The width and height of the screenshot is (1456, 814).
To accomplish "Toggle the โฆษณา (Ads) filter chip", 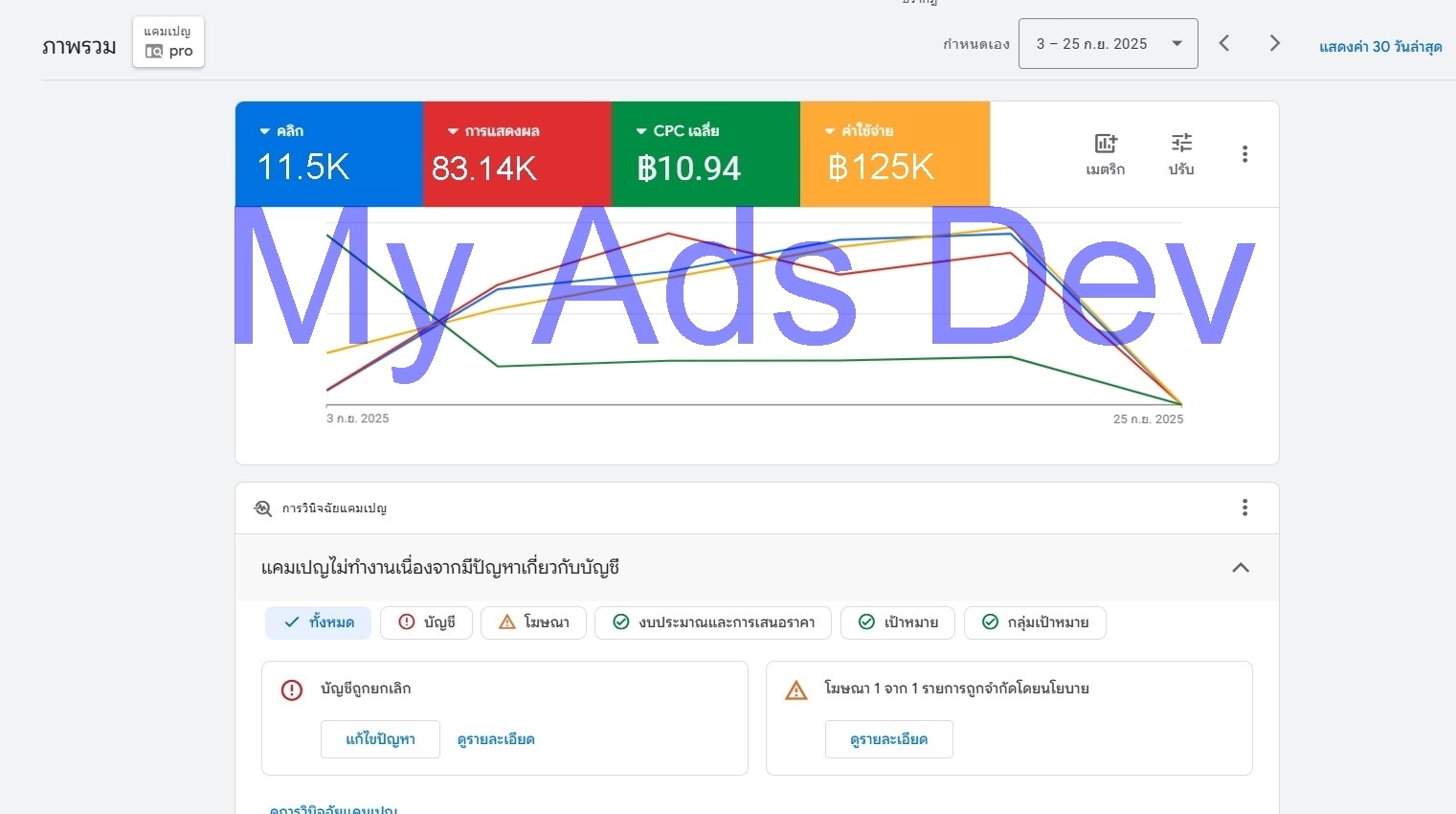I will (533, 622).
